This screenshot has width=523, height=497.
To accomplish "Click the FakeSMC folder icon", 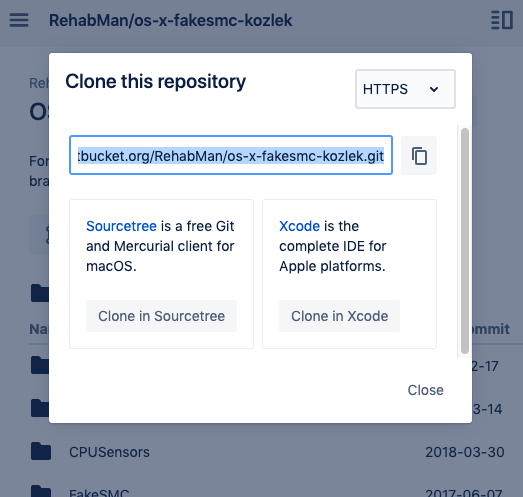I will click(41, 491).
